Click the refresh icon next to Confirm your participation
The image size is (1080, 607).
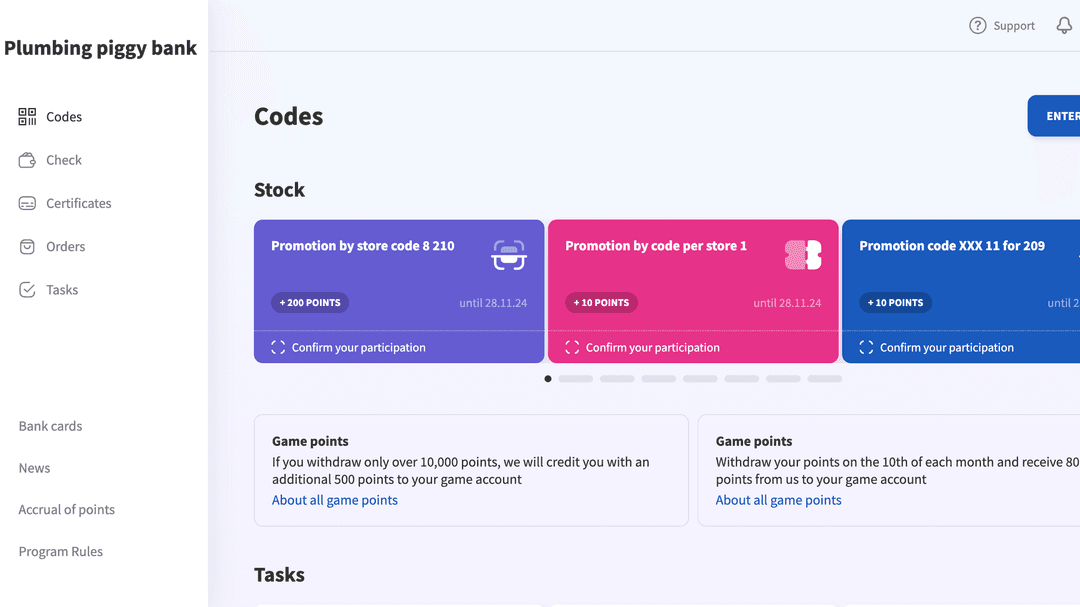[x=277, y=347]
